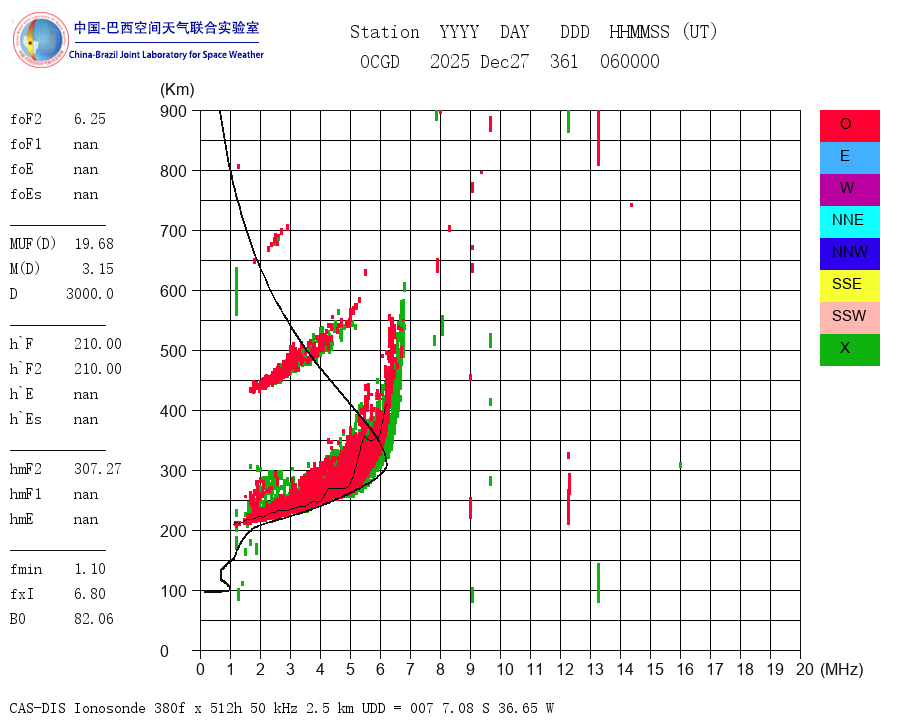Select the dark blue NNW legend swatch
Viewport: 900px width, 720px height.
[x=849, y=254]
